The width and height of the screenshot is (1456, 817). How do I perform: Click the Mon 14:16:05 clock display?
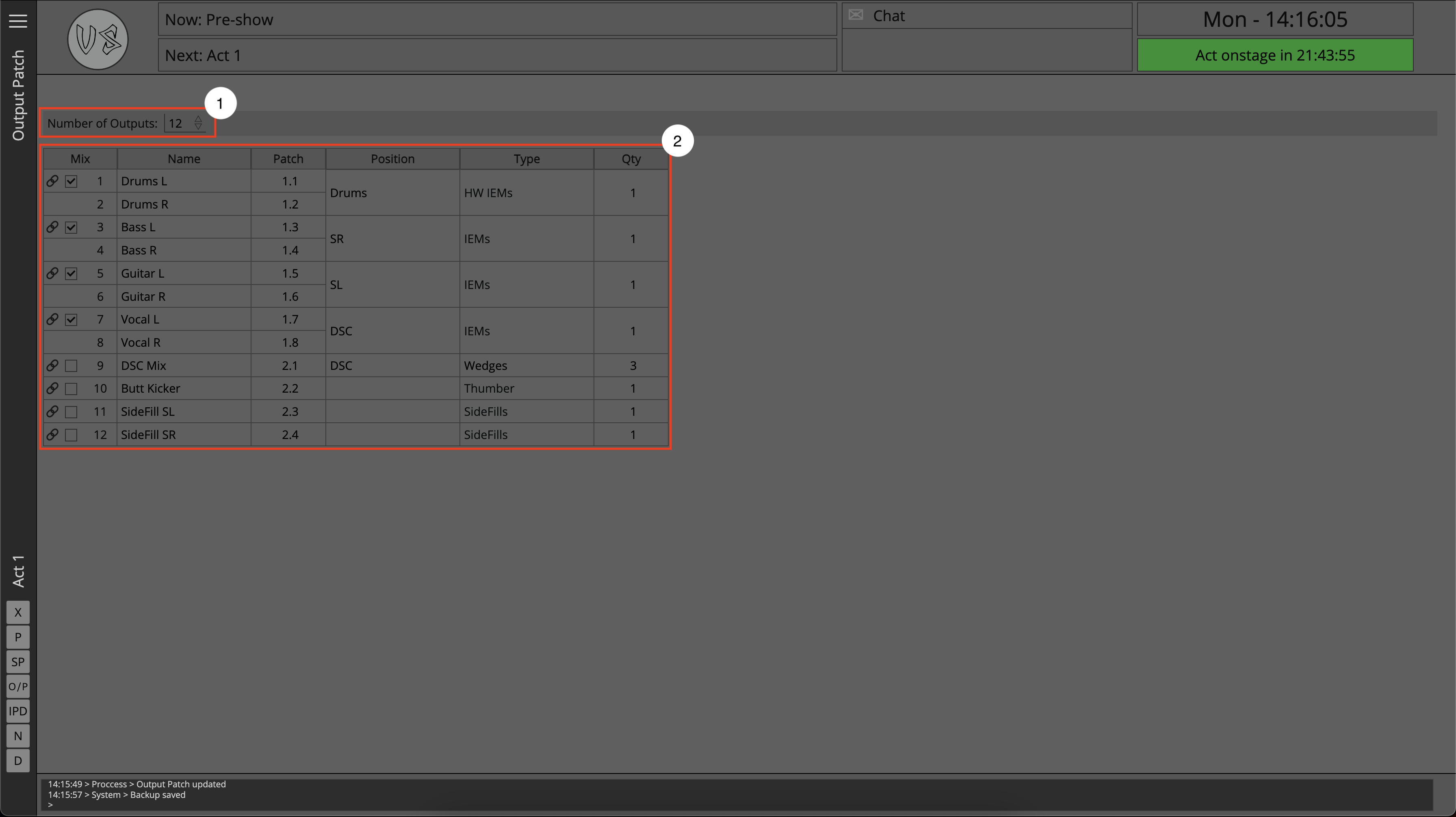1275,19
